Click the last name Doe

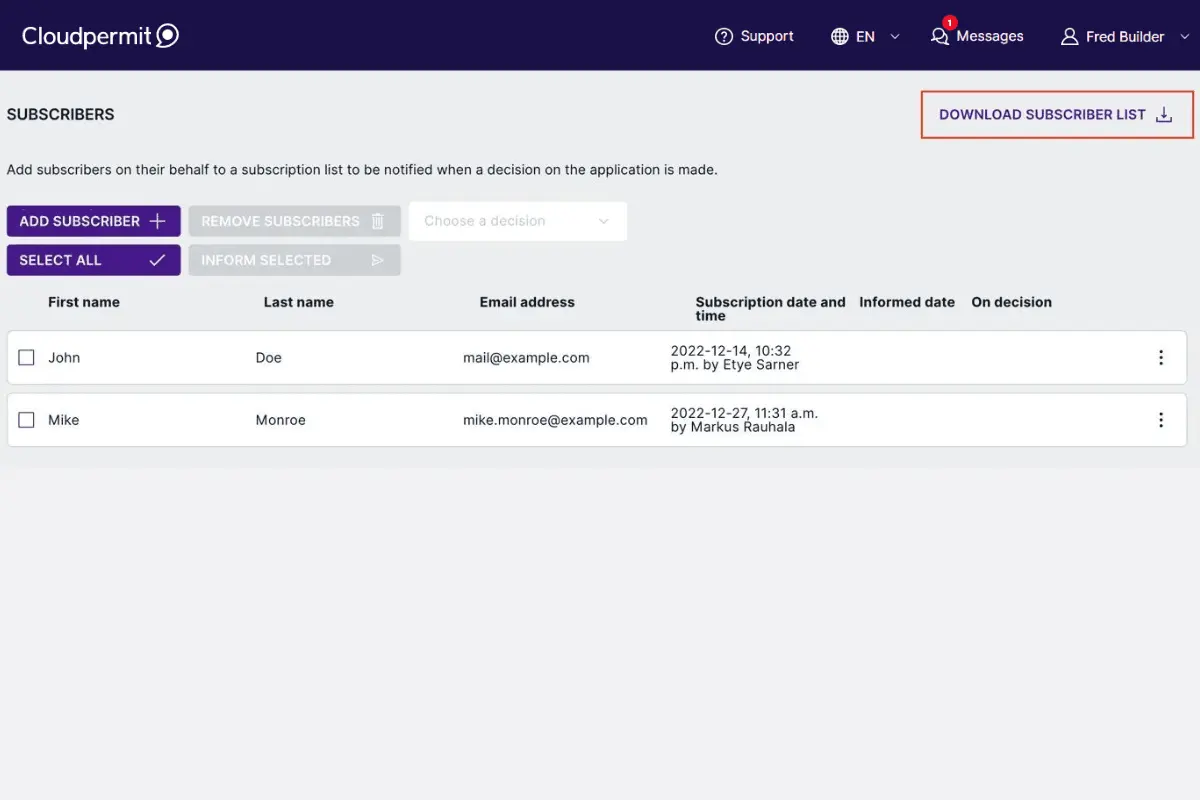[269, 358]
